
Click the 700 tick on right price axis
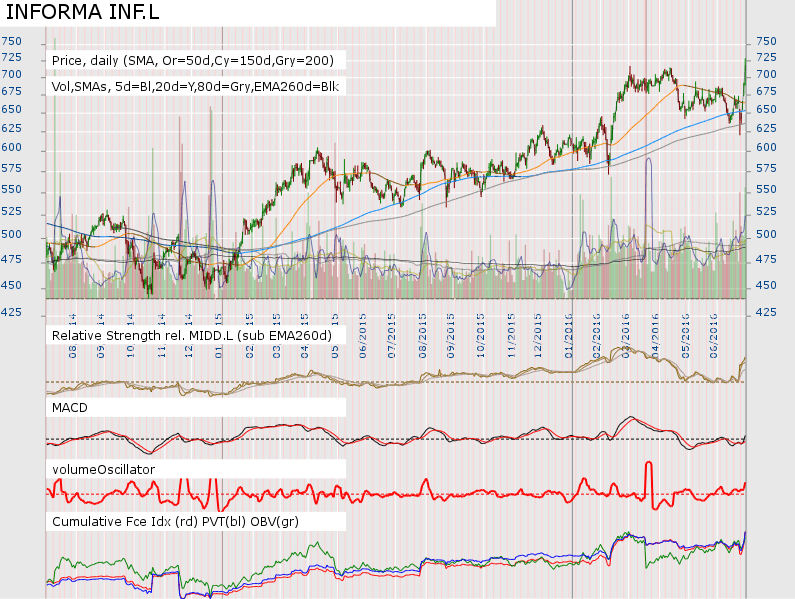[x=764, y=76]
